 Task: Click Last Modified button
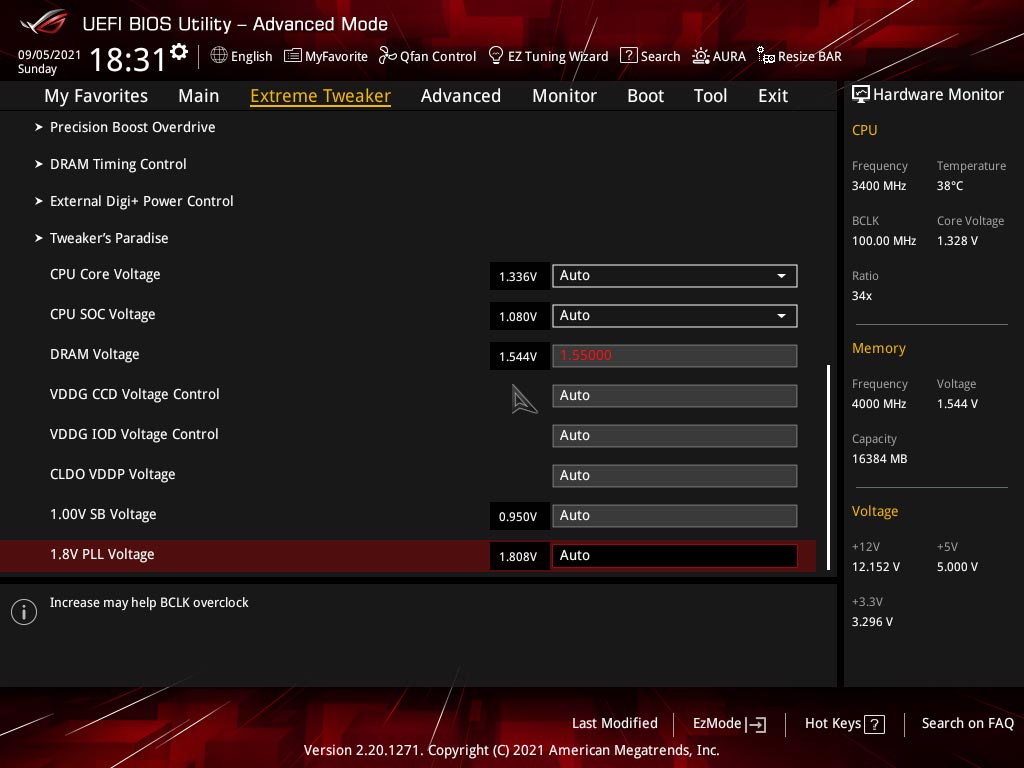(x=615, y=723)
